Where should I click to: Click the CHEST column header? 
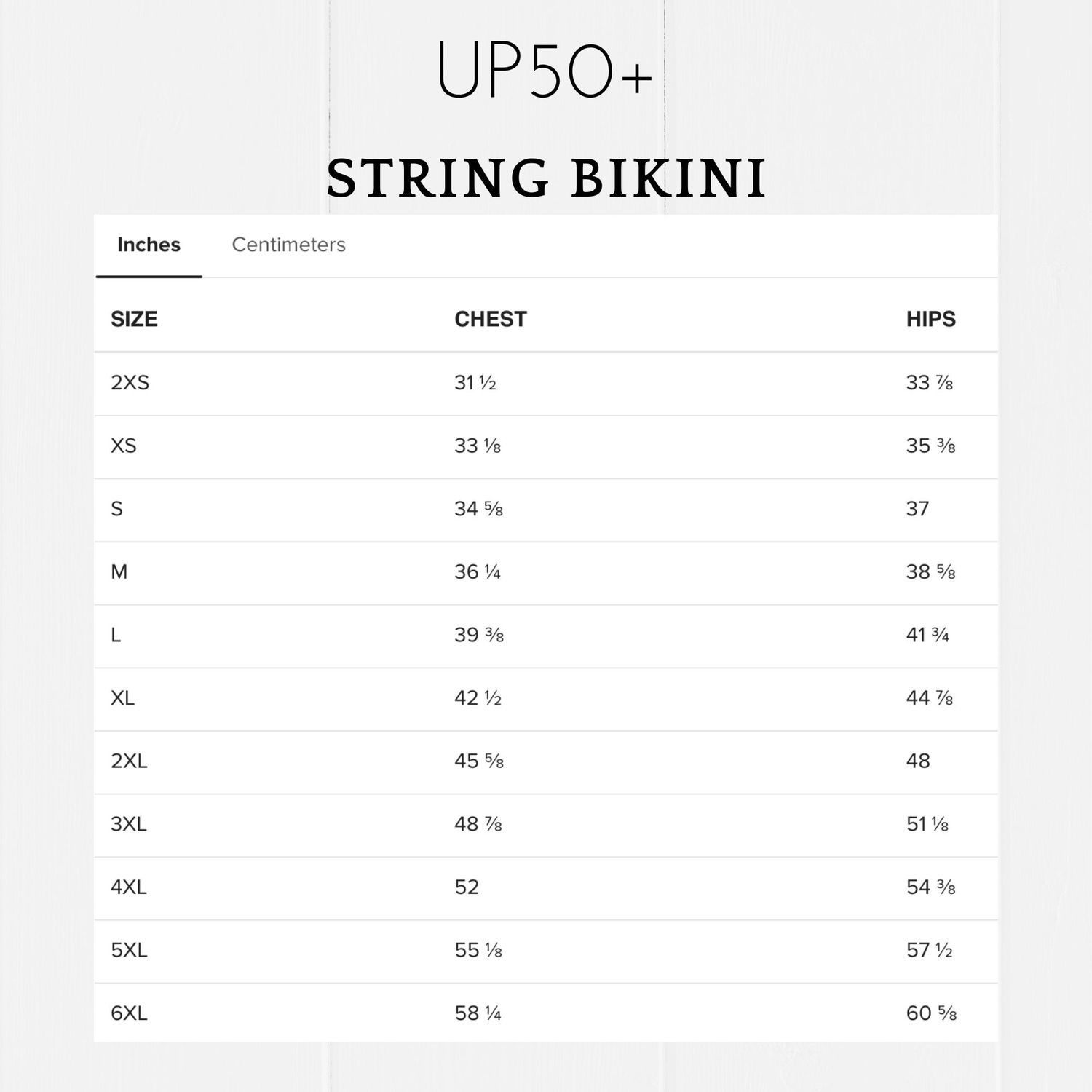pyautogui.click(x=490, y=319)
